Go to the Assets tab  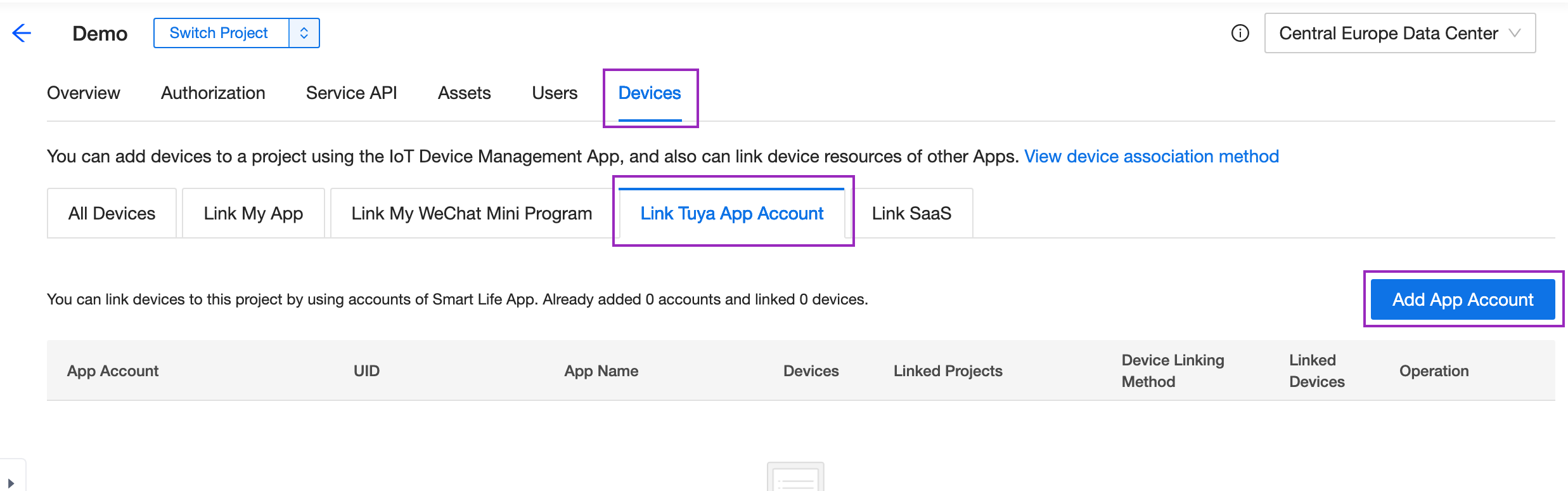click(x=465, y=93)
